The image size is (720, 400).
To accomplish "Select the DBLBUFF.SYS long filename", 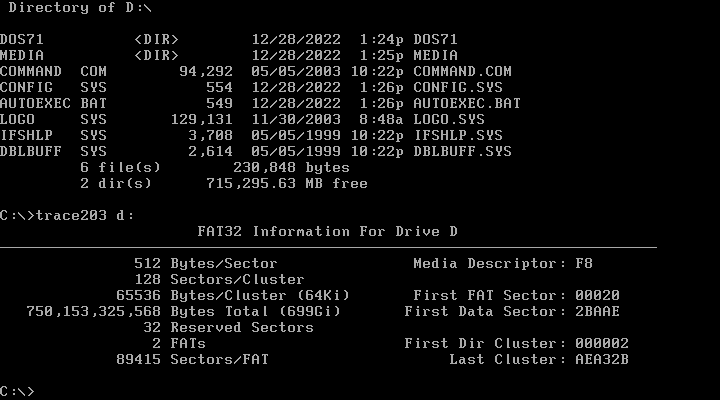I will tap(462, 151).
